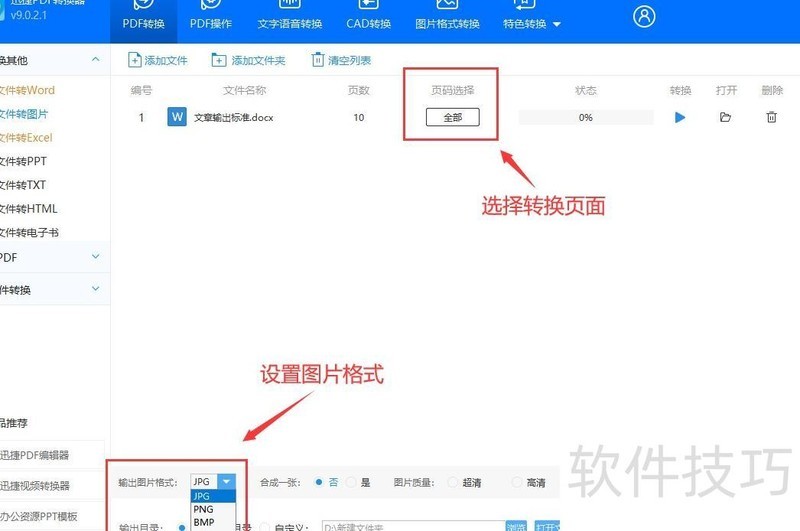800x531 pixels.
Task: Click the Word file icon in row 1
Action: [177, 117]
